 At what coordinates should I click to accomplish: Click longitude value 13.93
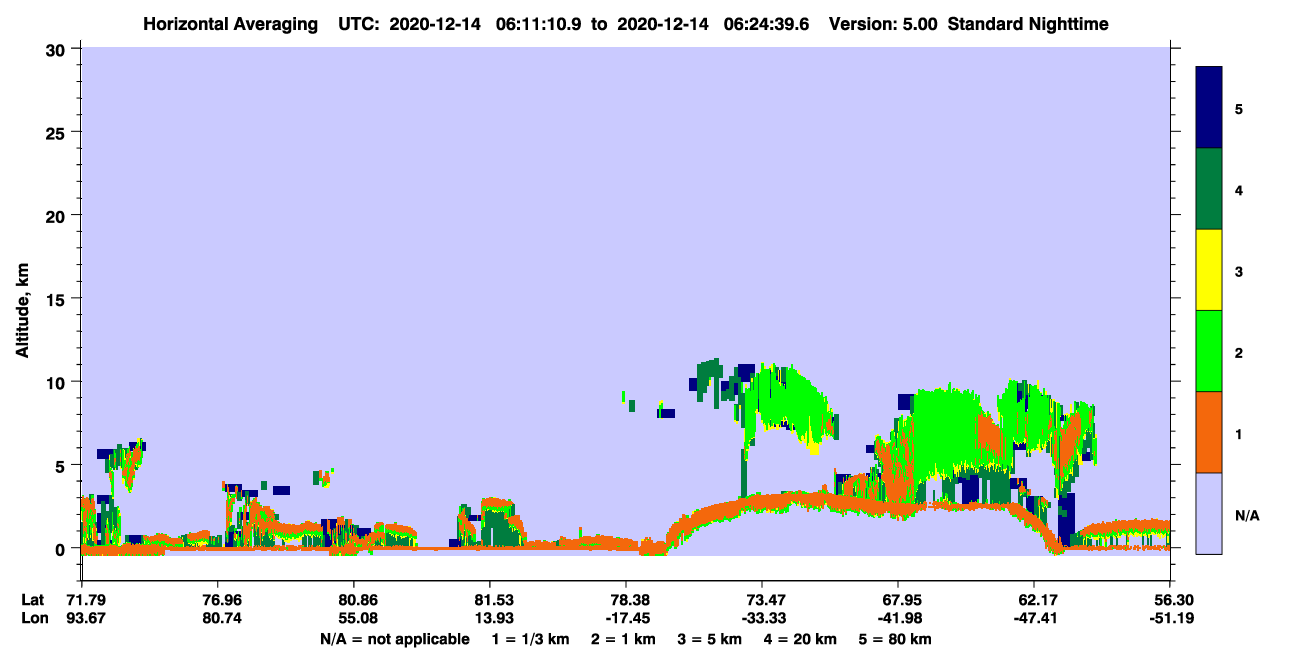click(x=490, y=619)
